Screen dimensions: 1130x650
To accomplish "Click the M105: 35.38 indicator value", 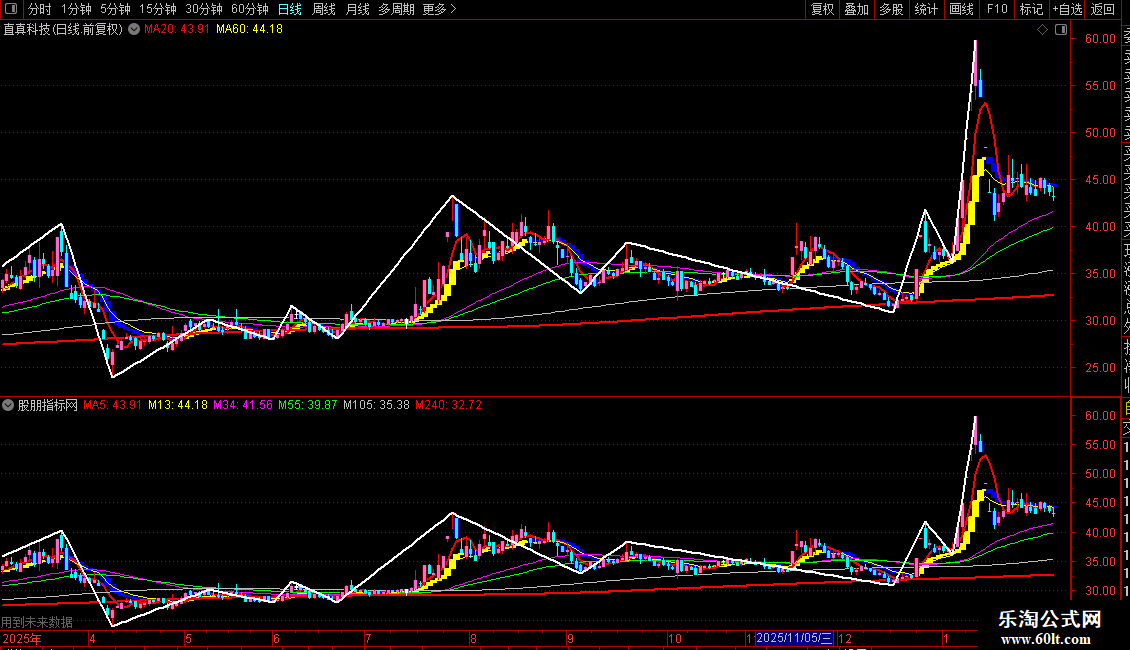I will point(376,405).
